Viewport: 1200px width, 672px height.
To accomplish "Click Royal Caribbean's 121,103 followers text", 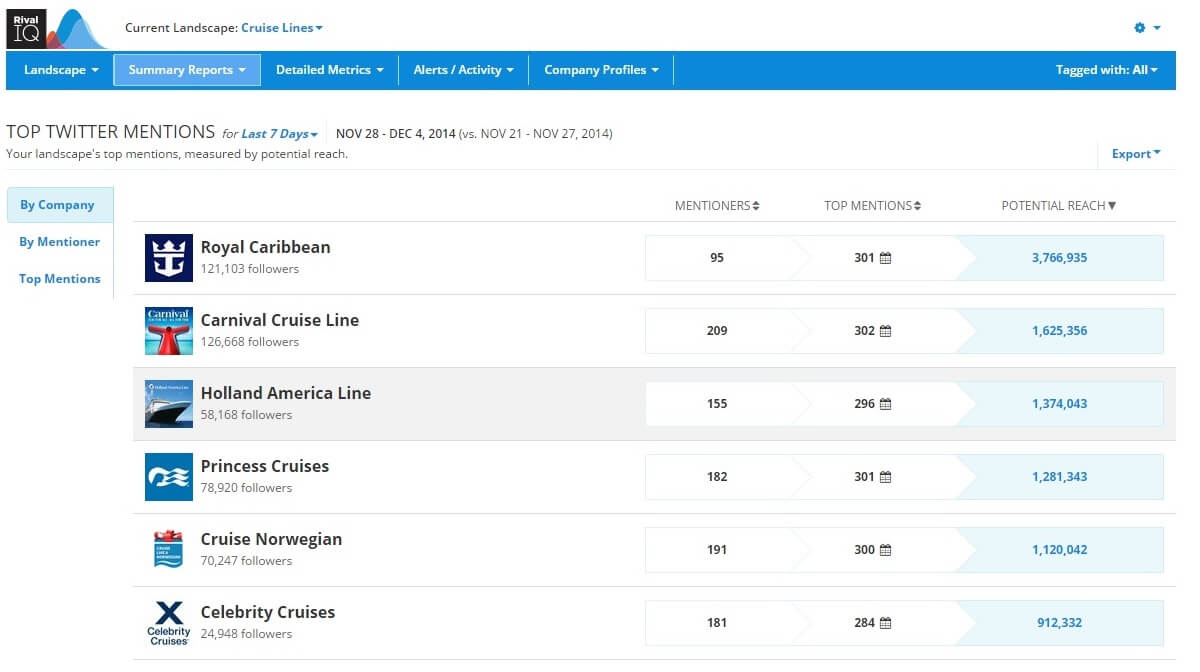I will click(250, 269).
